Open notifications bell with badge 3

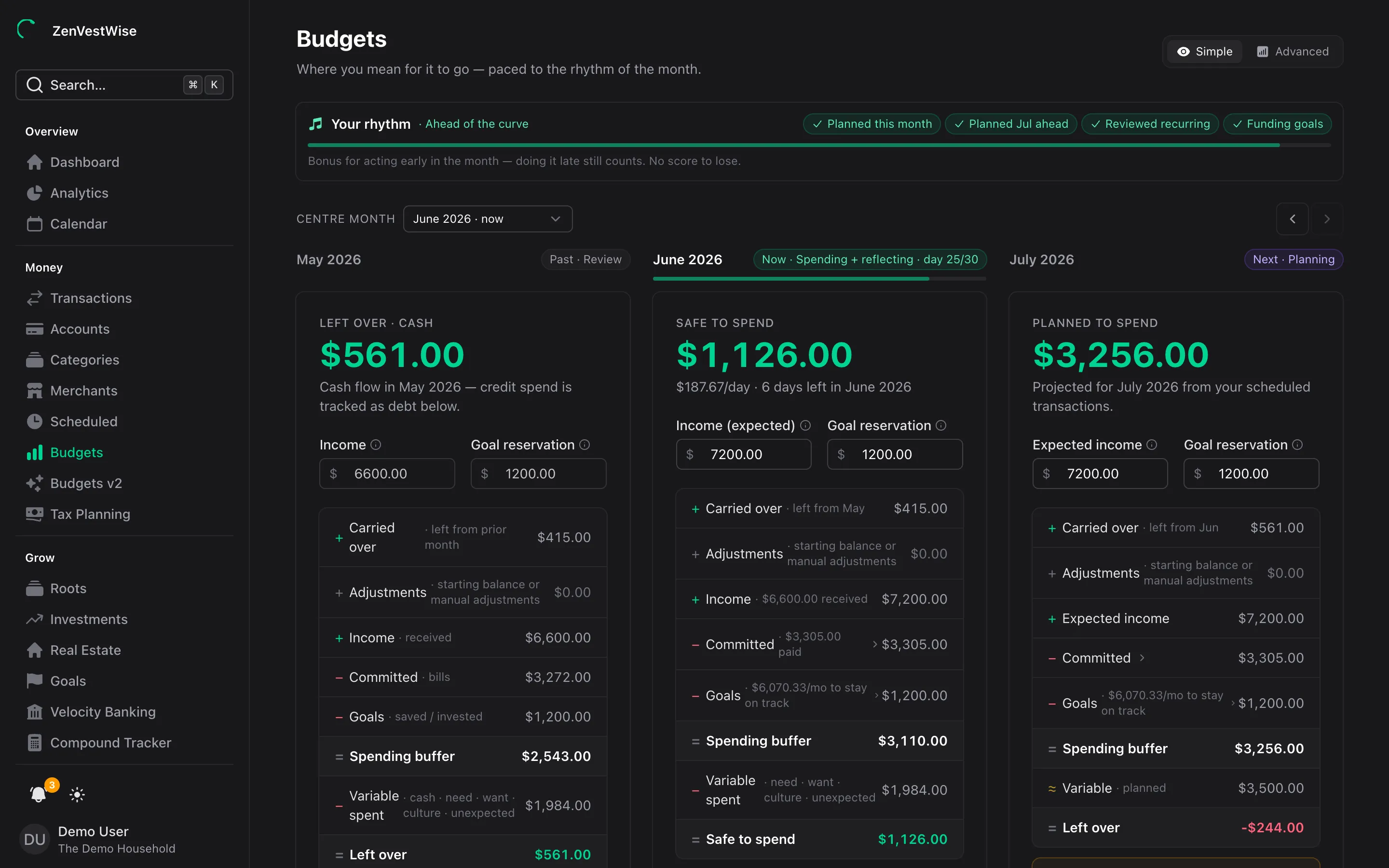tap(39, 795)
